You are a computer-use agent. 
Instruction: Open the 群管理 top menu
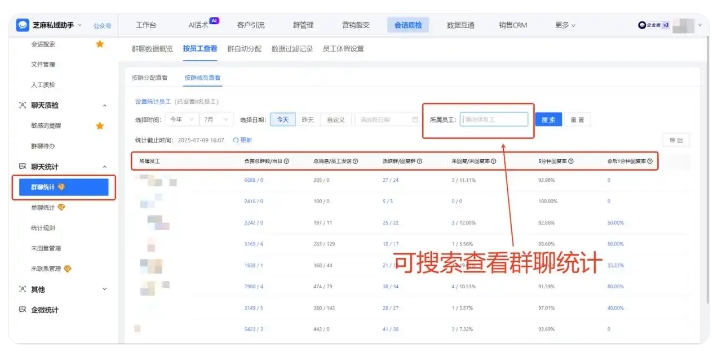303,25
